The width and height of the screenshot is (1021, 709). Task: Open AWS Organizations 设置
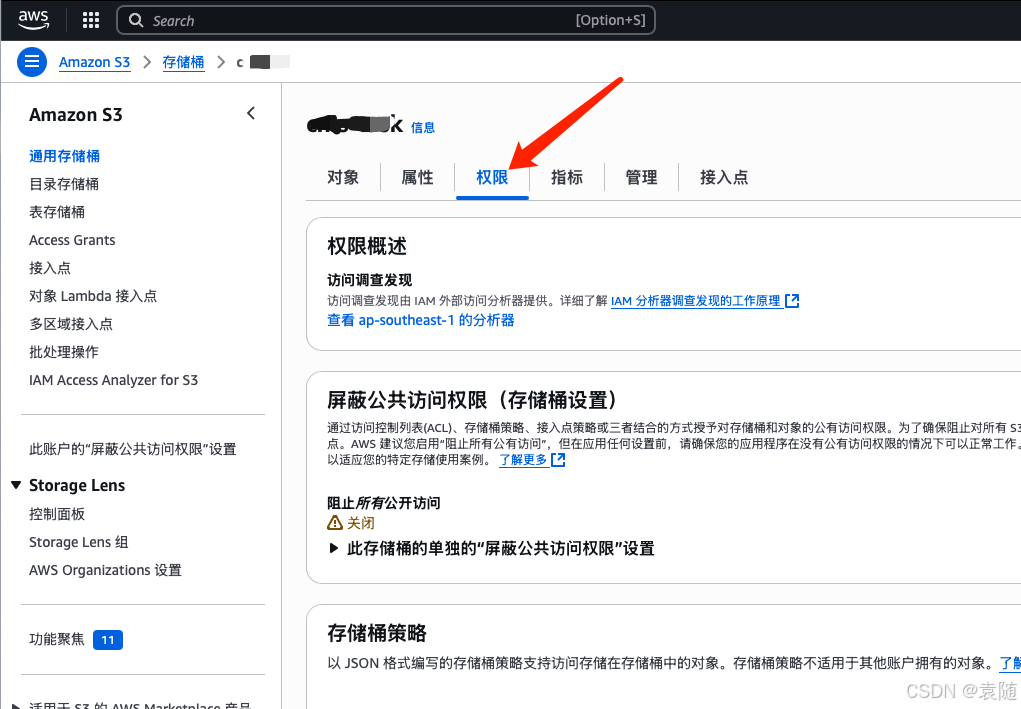tap(105, 570)
